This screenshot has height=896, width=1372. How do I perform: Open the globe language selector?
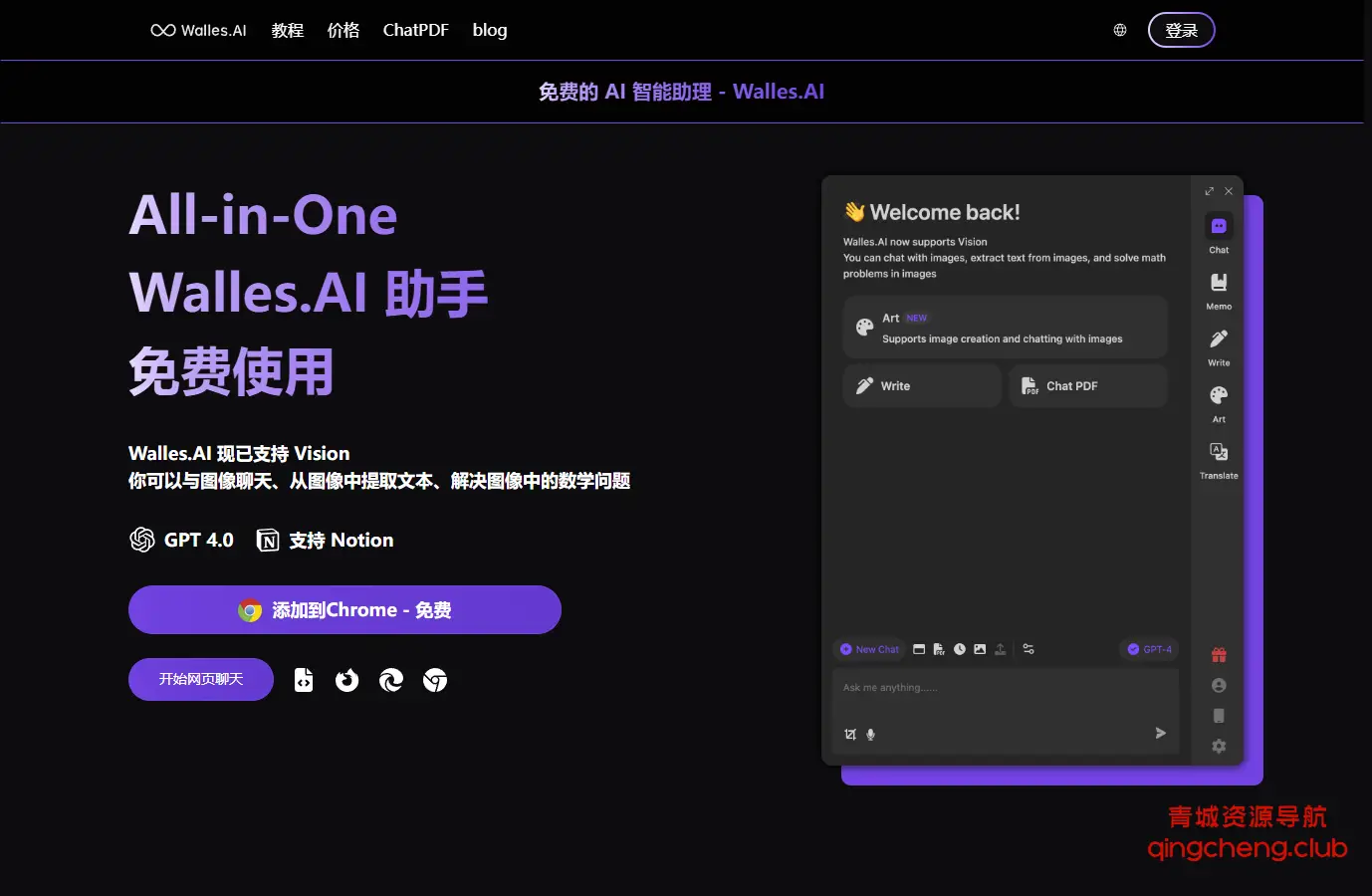[1120, 30]
